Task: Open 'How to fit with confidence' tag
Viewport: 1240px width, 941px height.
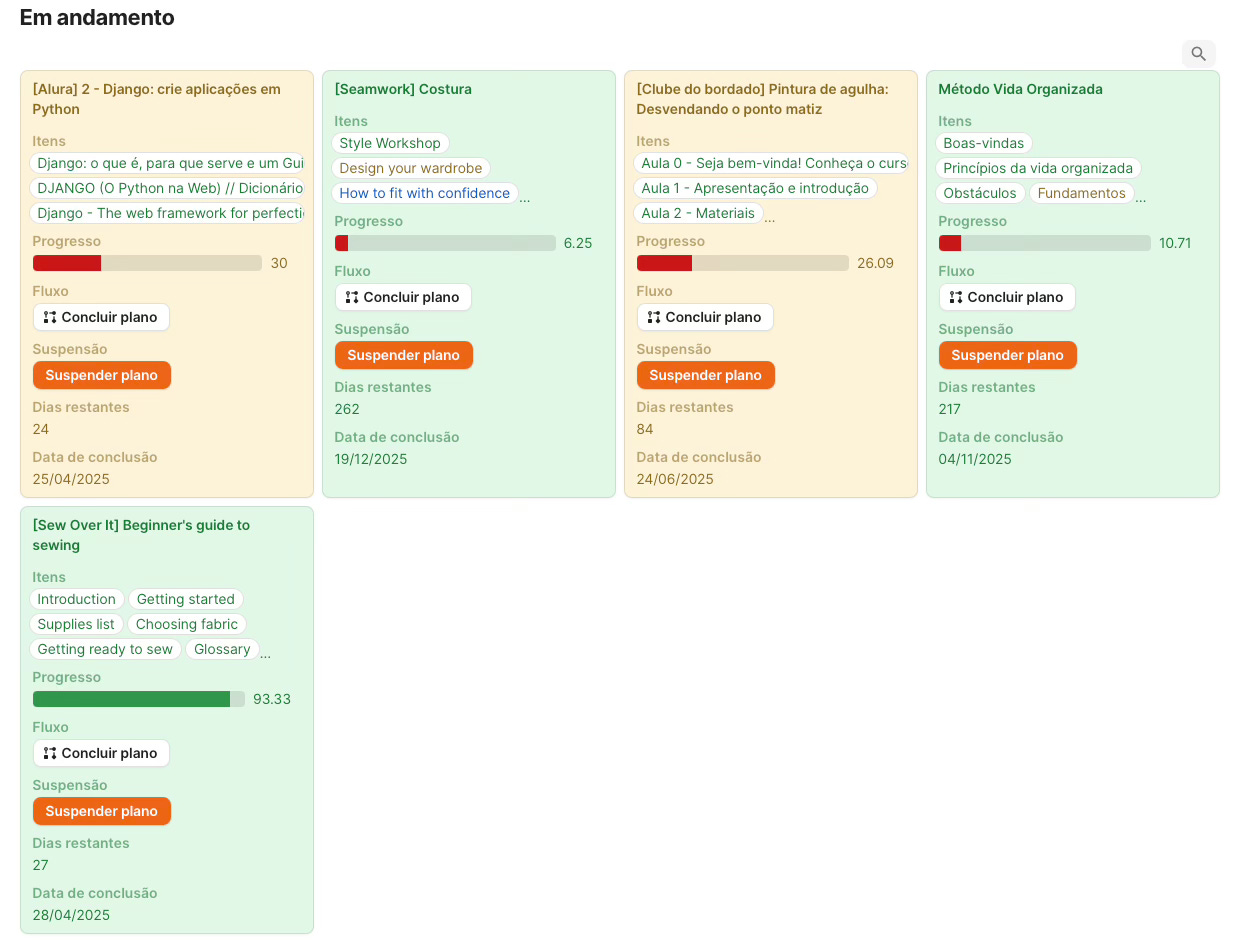Action: 425,193
